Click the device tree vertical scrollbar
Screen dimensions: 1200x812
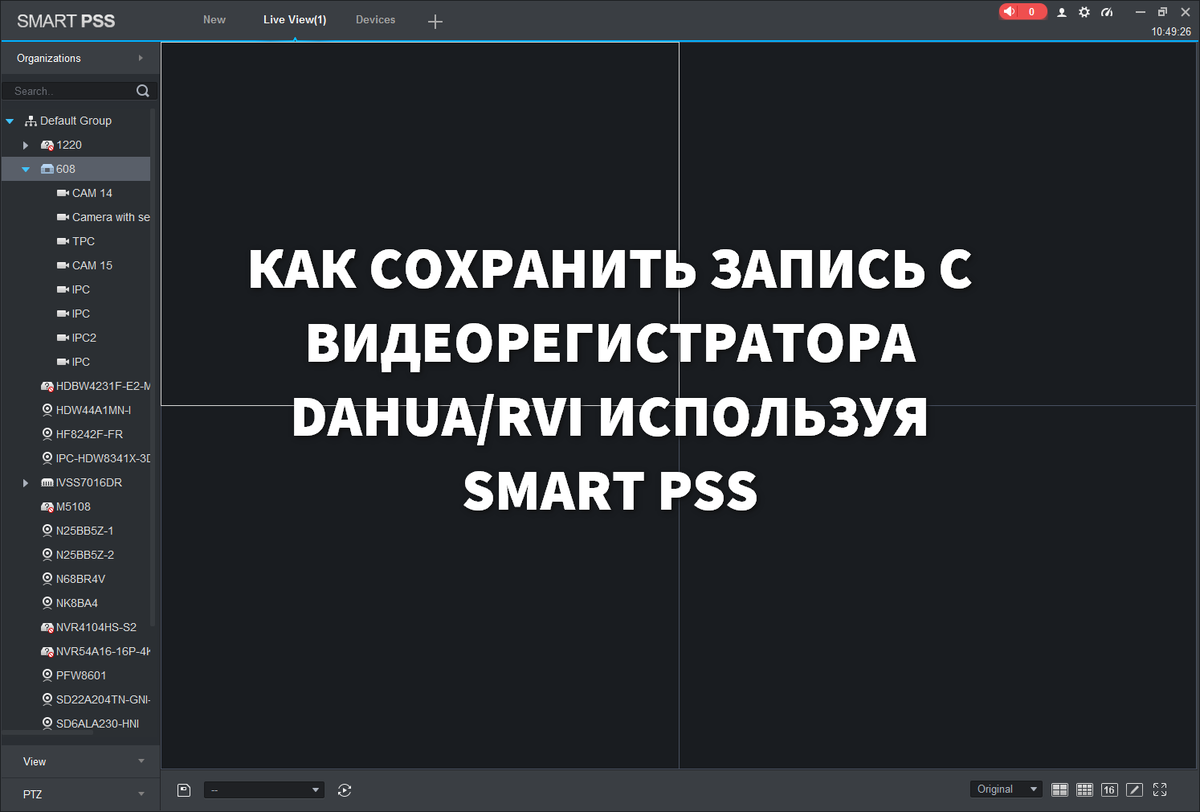coord(152,370)
